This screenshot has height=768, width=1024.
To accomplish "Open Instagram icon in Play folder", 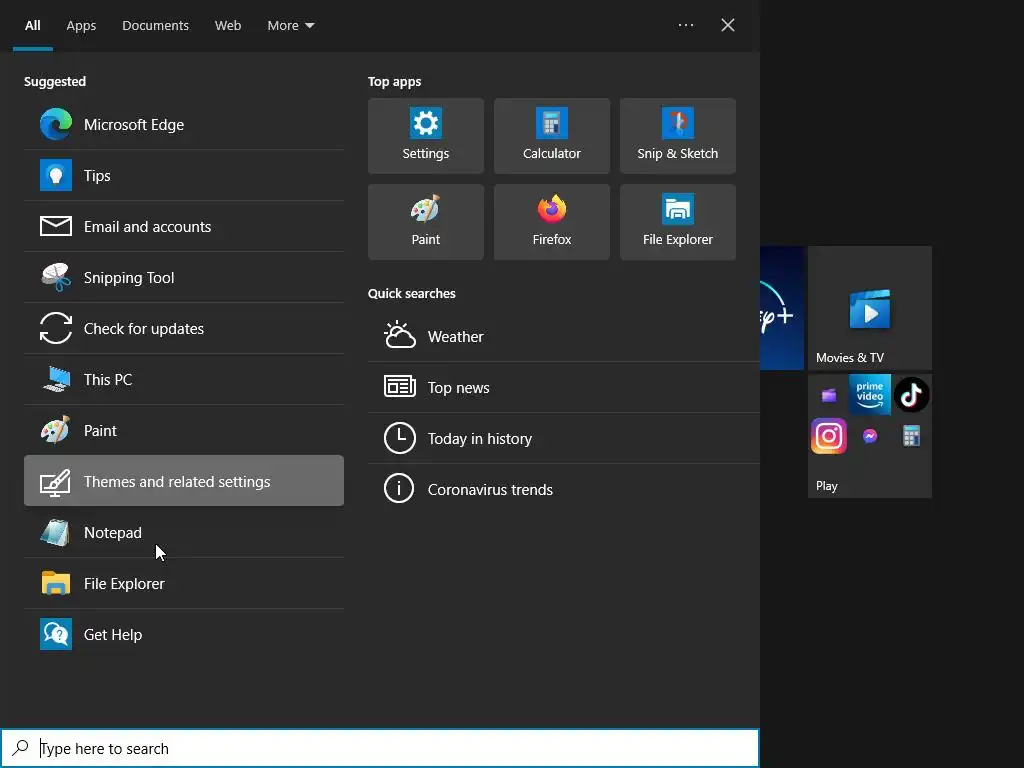I will tap(829, 436).
